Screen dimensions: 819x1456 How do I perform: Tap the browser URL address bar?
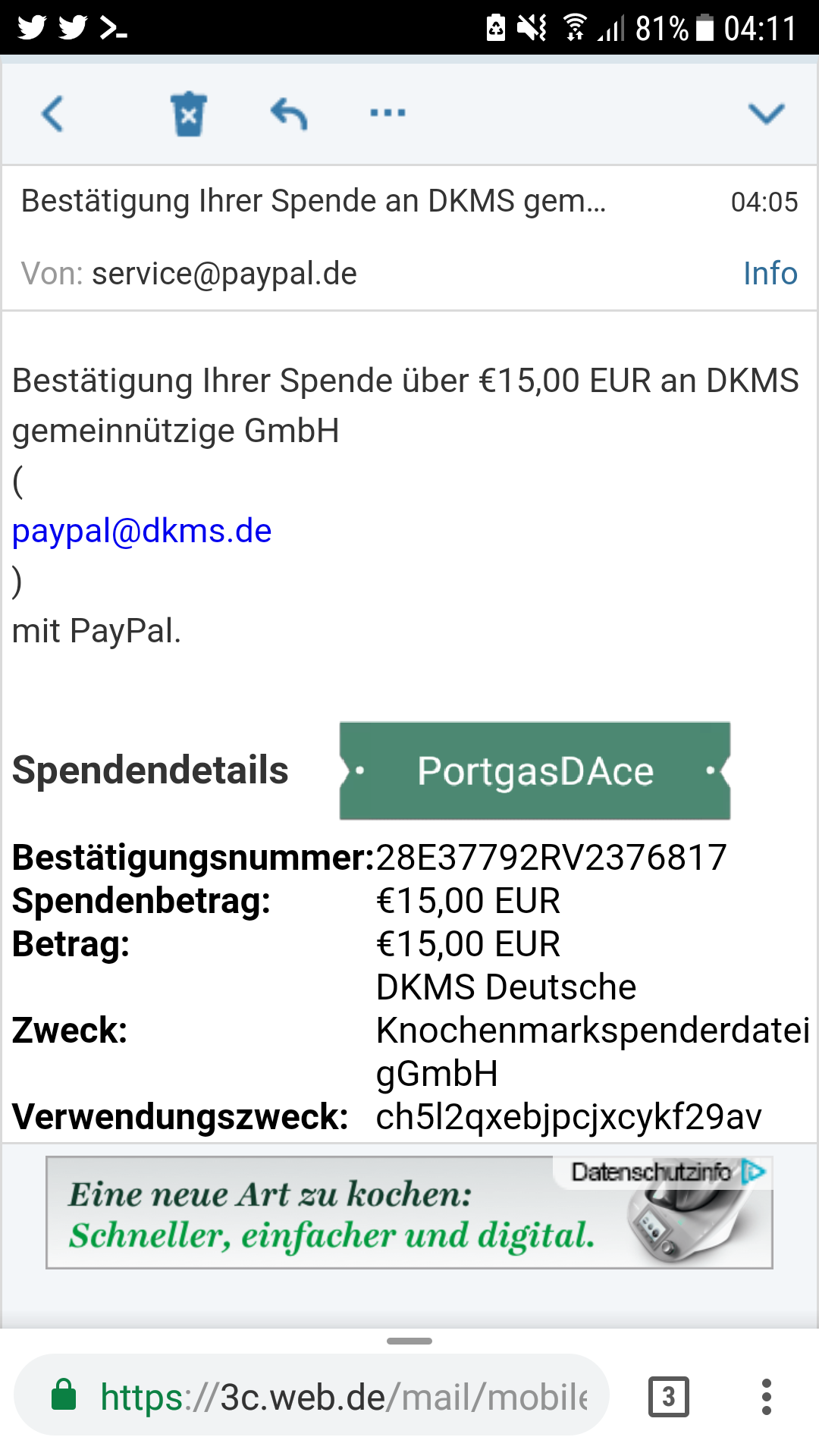coord(312,1396)
